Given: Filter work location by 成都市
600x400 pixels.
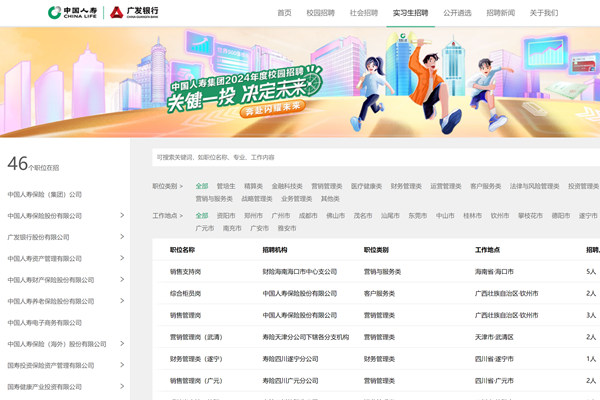Looking at the screenshot, I should (308, 216).
